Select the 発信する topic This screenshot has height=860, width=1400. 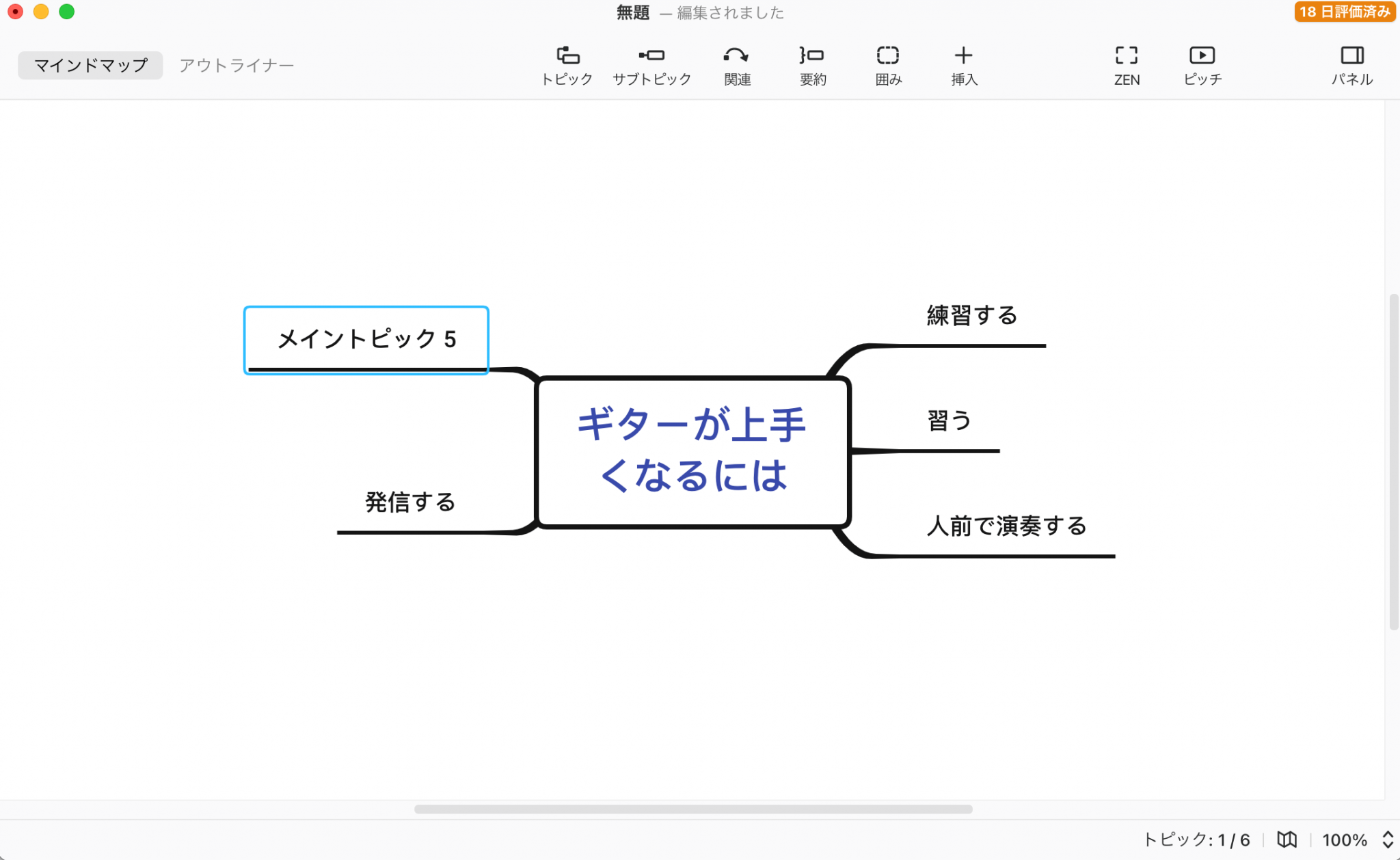pyautogui.click(x=410, y=502)
